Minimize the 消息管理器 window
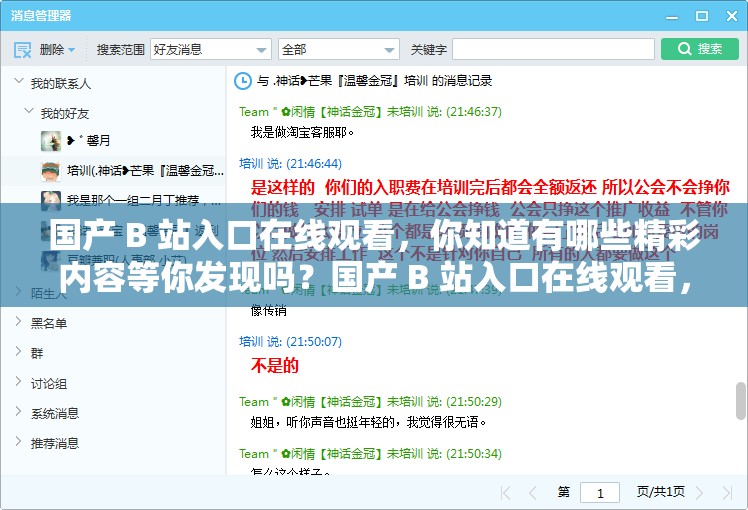This screenshot has width=748, height=510. point(672,16)
